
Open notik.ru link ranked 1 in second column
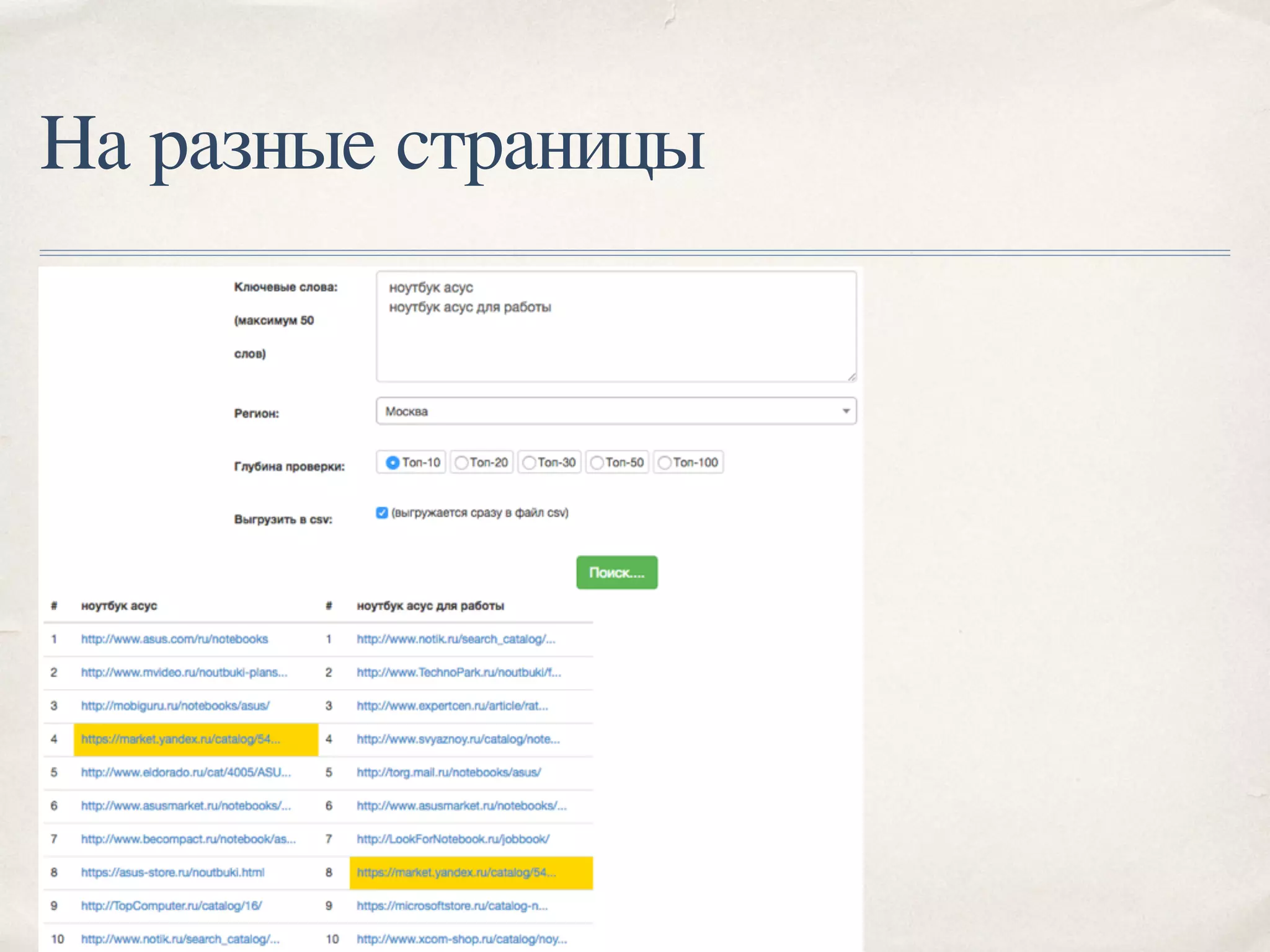click(456, 639)
